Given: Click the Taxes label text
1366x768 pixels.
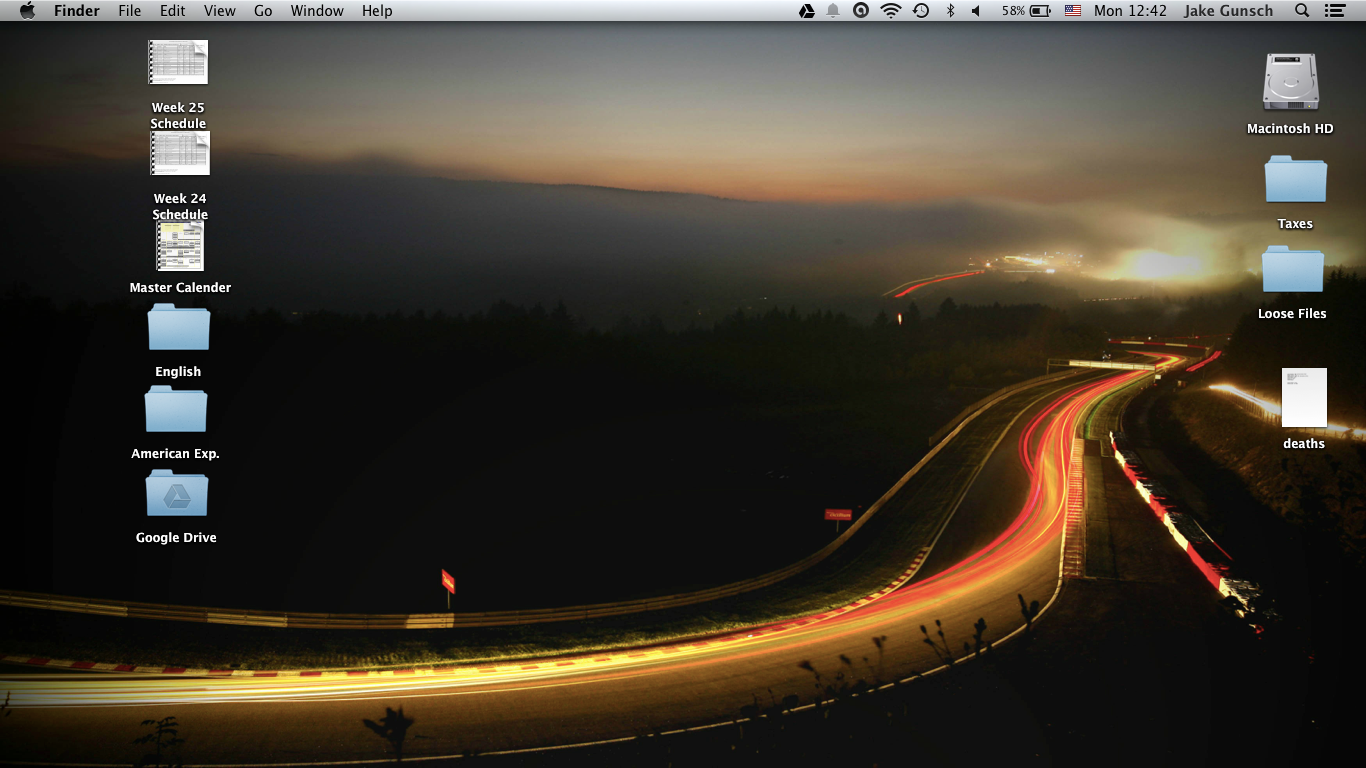Looking at the screenshot, I should click(1295, 224).
